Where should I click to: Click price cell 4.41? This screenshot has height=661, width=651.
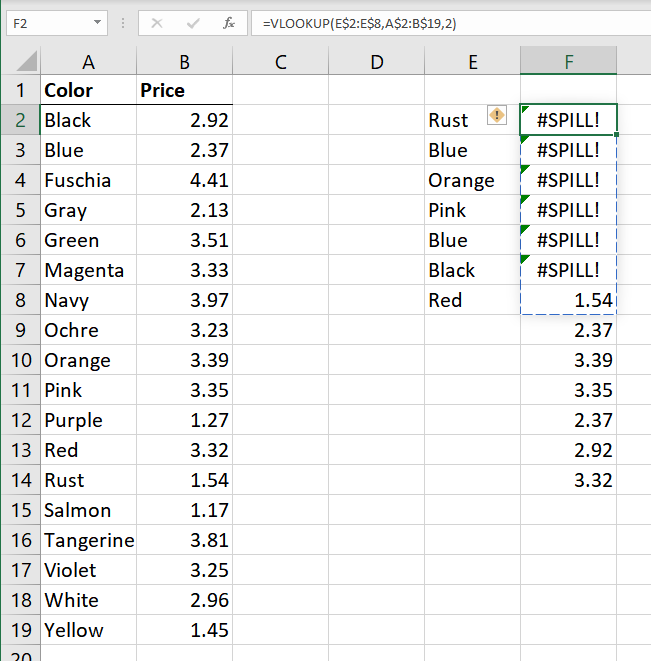click(185, 180)
